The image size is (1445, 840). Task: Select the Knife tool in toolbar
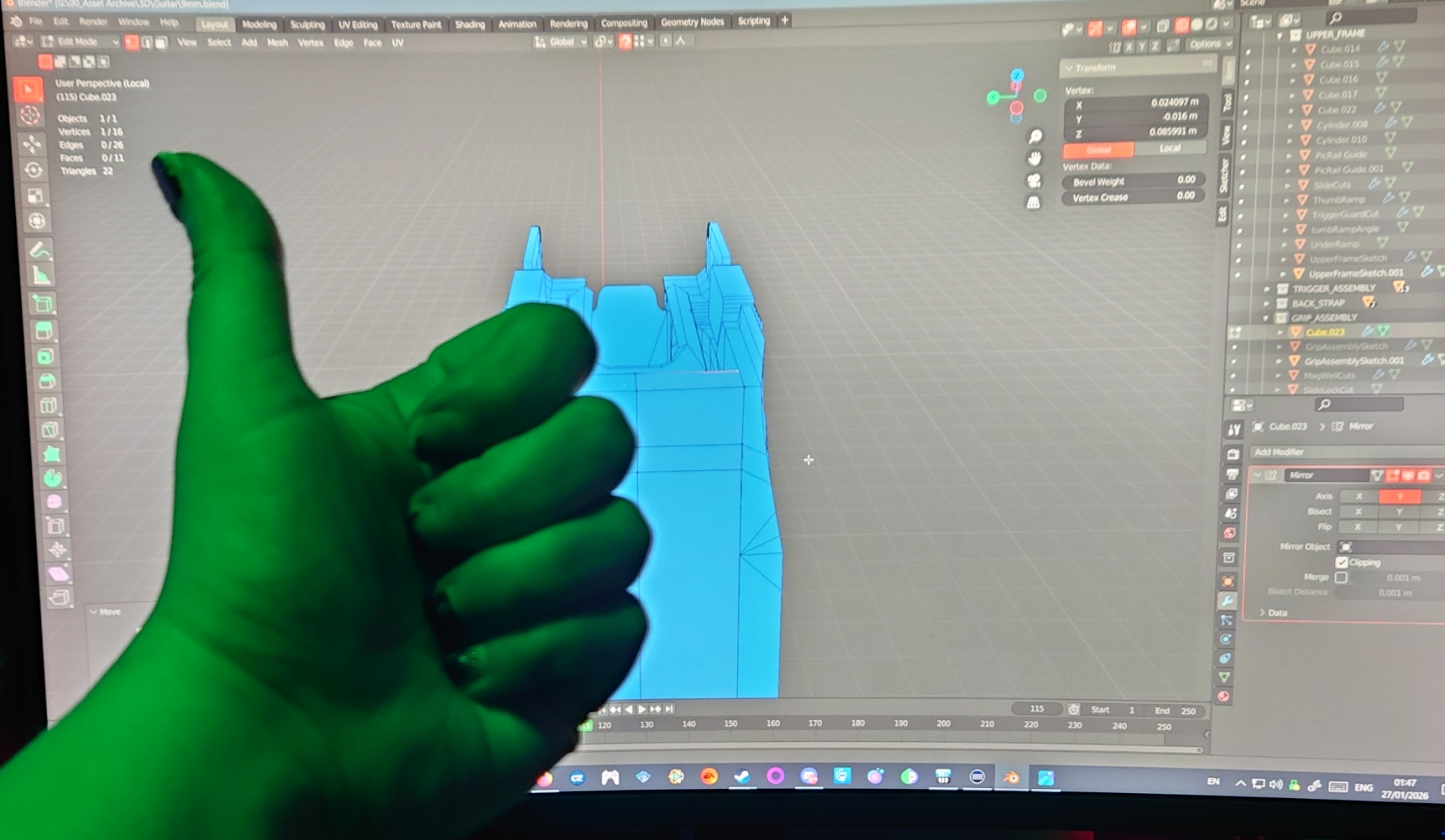[x=49, y=430]
